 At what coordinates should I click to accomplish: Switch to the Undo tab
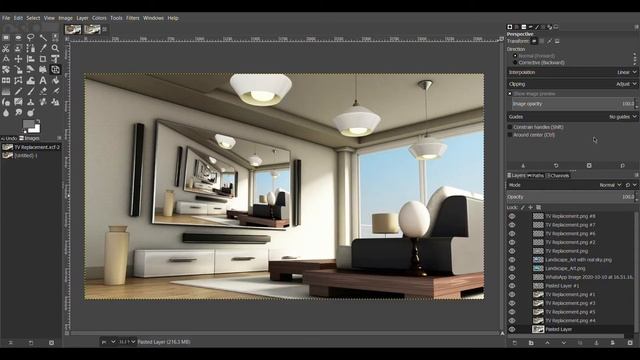(9, 138)
